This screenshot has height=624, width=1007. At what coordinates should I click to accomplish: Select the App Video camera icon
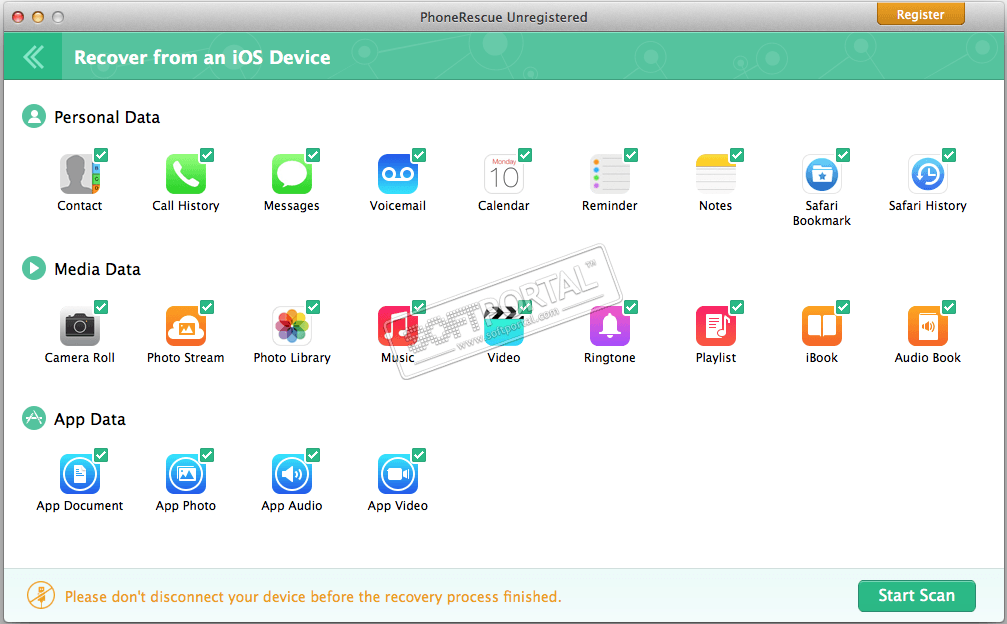pyautogui.click(x=398, y=474)
